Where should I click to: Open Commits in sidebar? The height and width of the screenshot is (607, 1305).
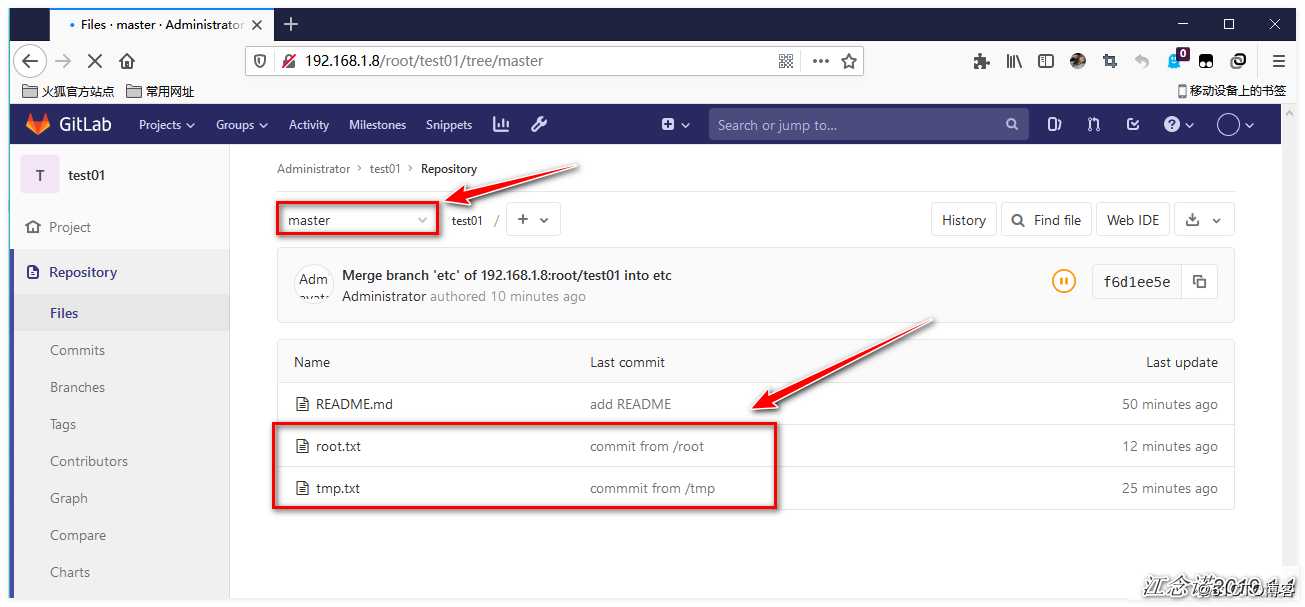pyautogui.click(x=77, y=350)
